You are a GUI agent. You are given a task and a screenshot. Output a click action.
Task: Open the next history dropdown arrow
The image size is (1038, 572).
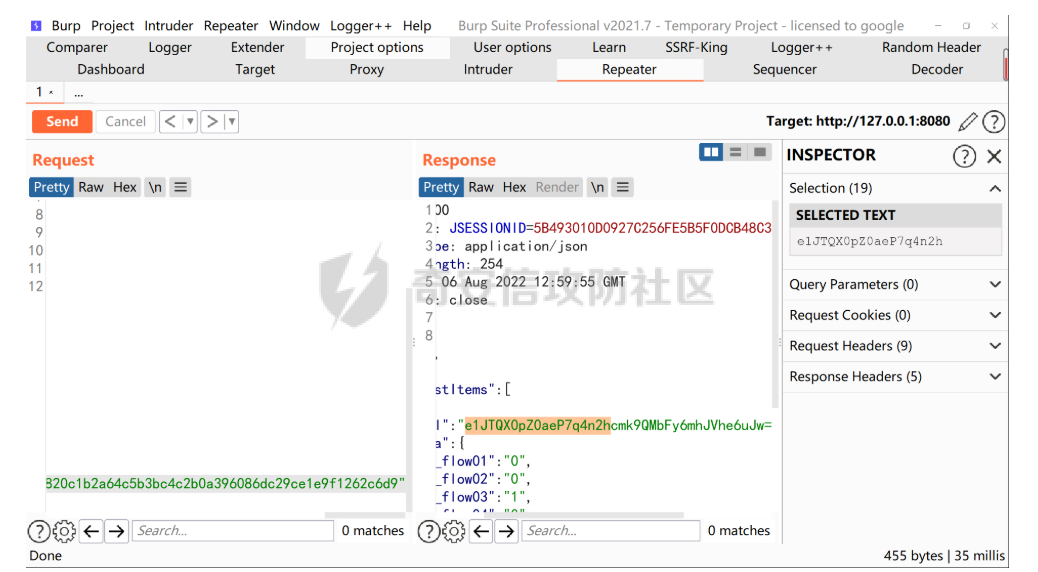(x=232, y=122)
